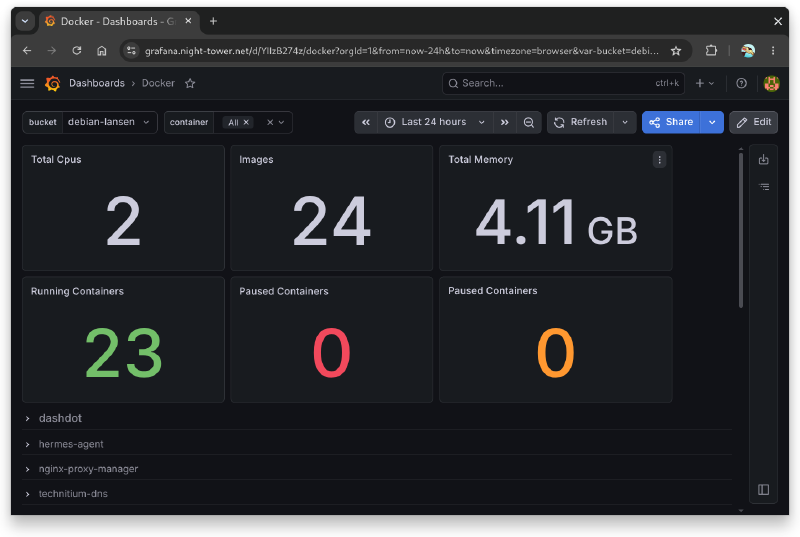Open the browser extensions puzzle icon
The height and width of the screenshot is (537, 800).
[711, 50]
